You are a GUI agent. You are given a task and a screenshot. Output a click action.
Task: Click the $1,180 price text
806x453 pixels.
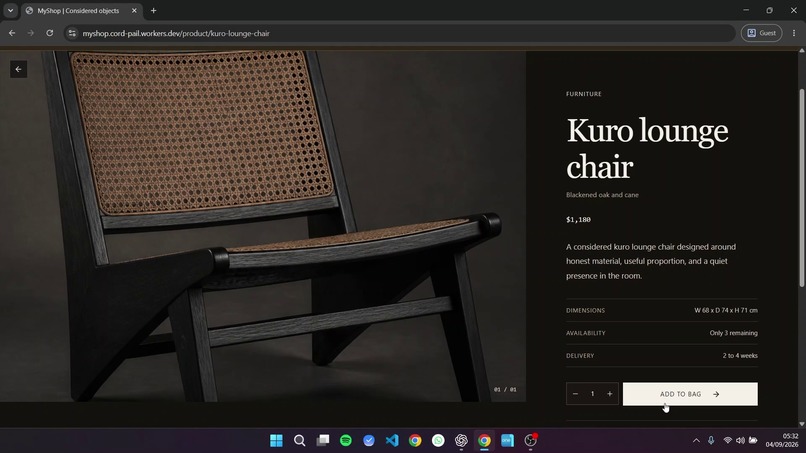pos(578,220)
